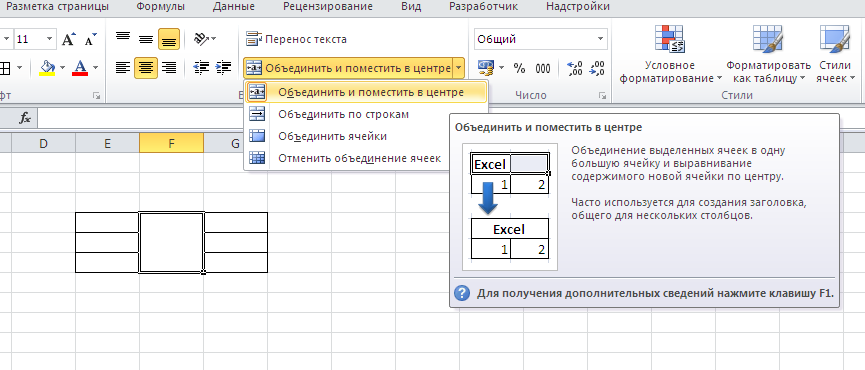Apply accounting currency number format
865x370 pixels.
485,68
